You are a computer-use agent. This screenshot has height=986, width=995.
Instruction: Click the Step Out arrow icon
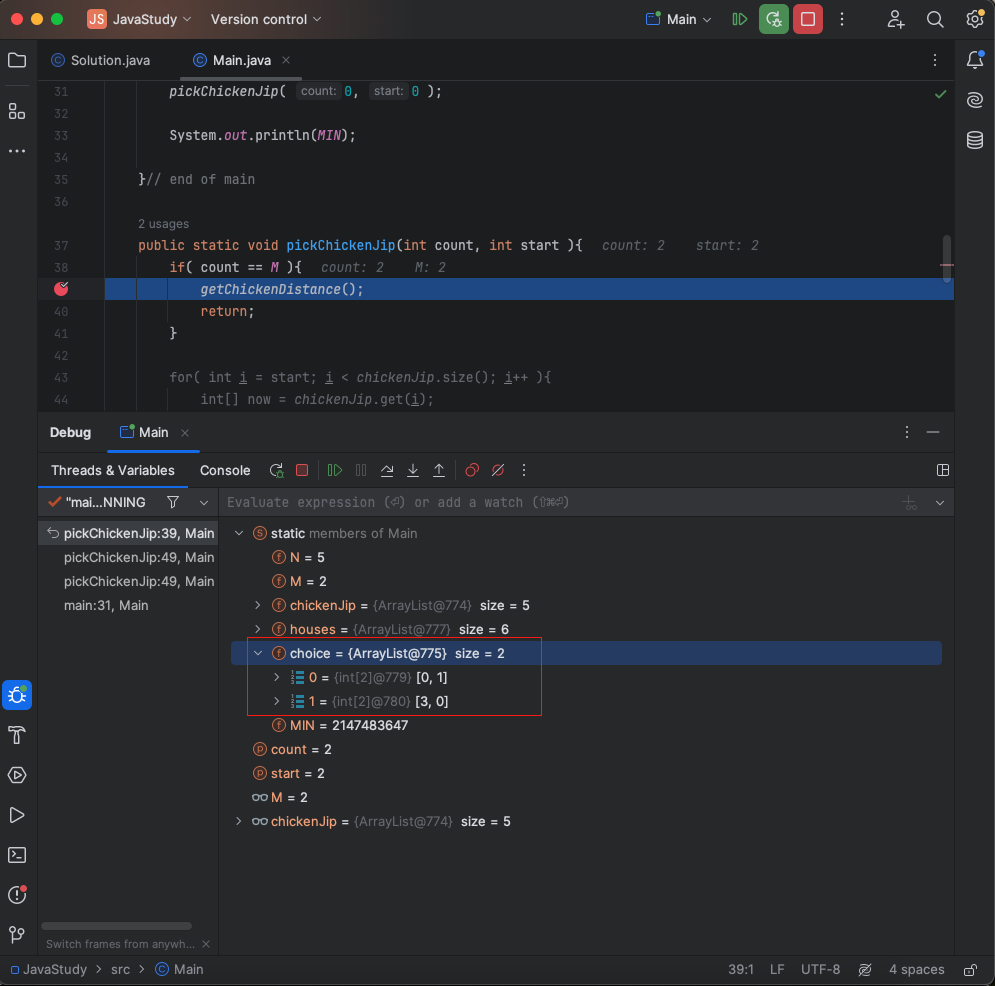click(438, 470)
